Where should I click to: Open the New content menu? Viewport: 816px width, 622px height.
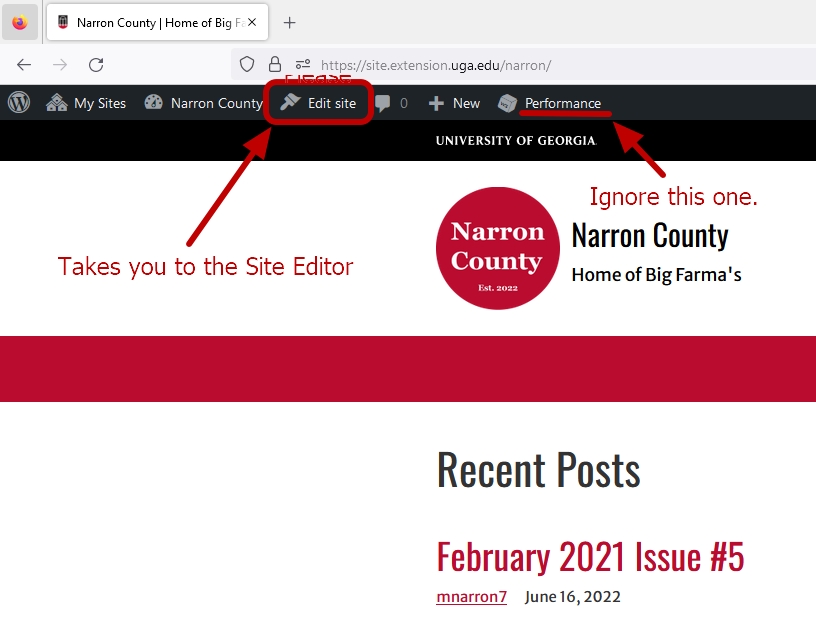click(x=454, y=103)
